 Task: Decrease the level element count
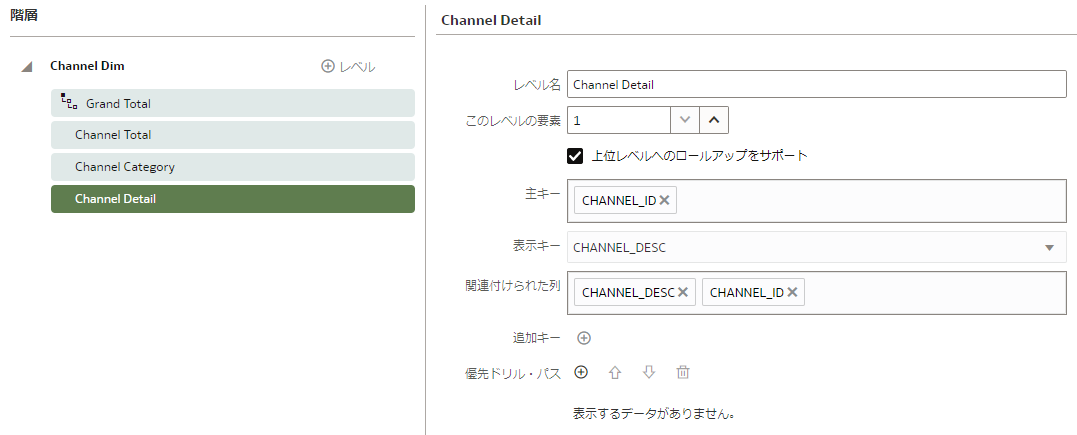click(685, 120)
